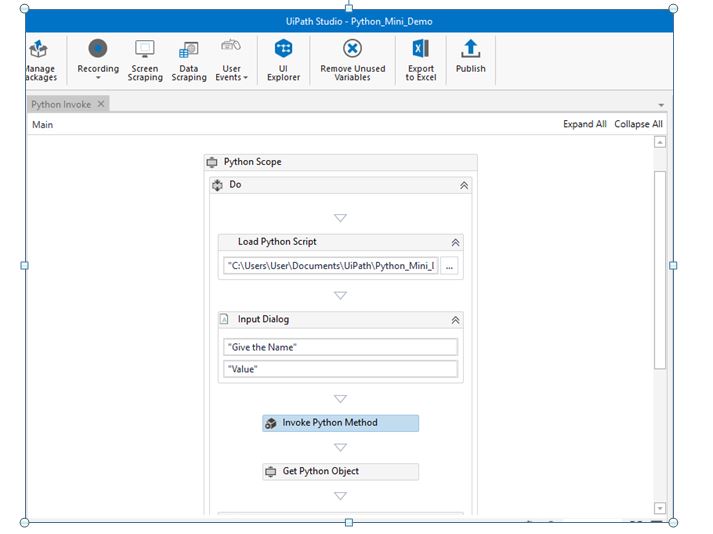Open UI Explorer
The image size is (713, 534).
pos(283,60)
